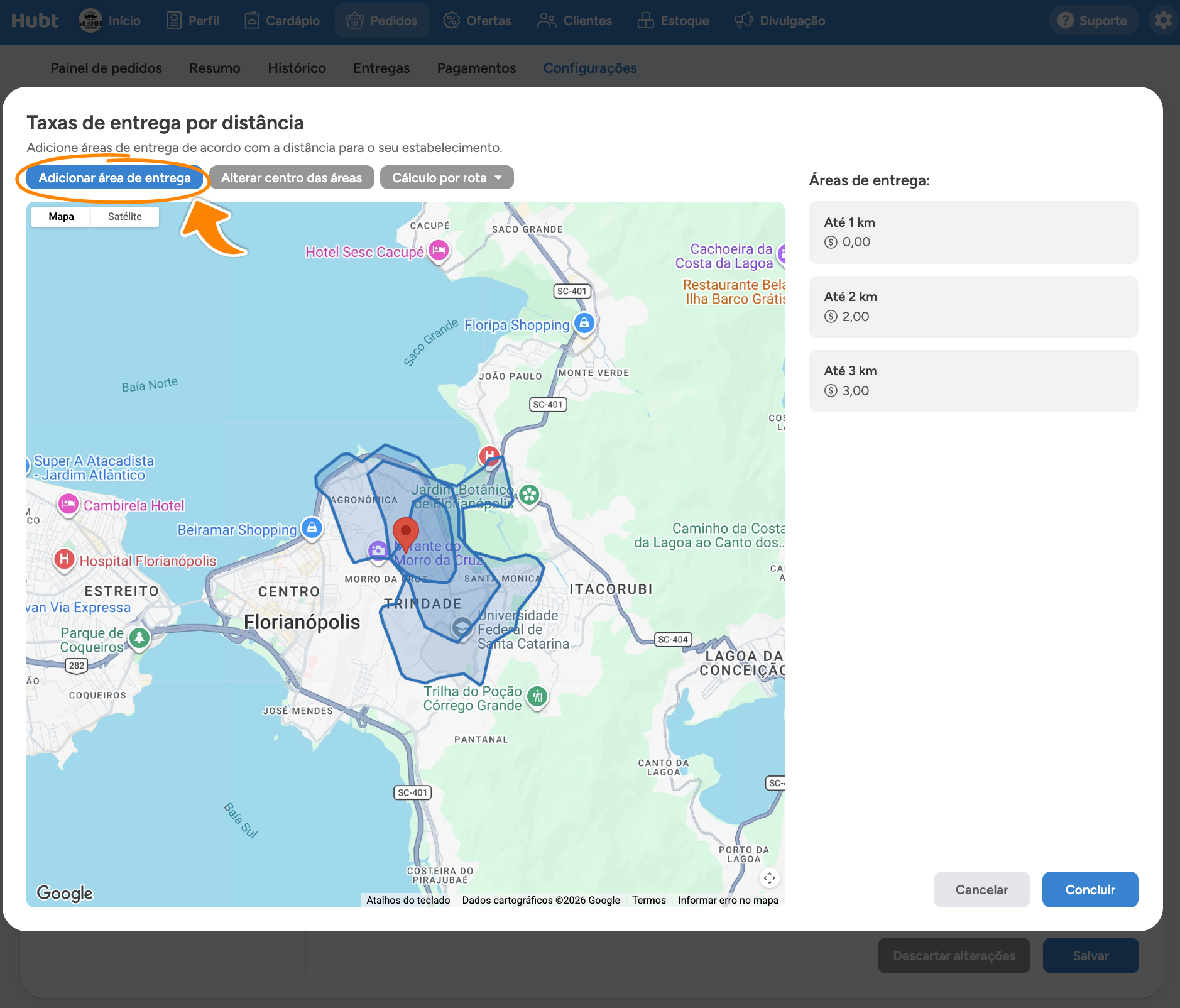Click the UFSC university pin icon
Viewport: 1180px width, 1008px height.
click(462, 628)
